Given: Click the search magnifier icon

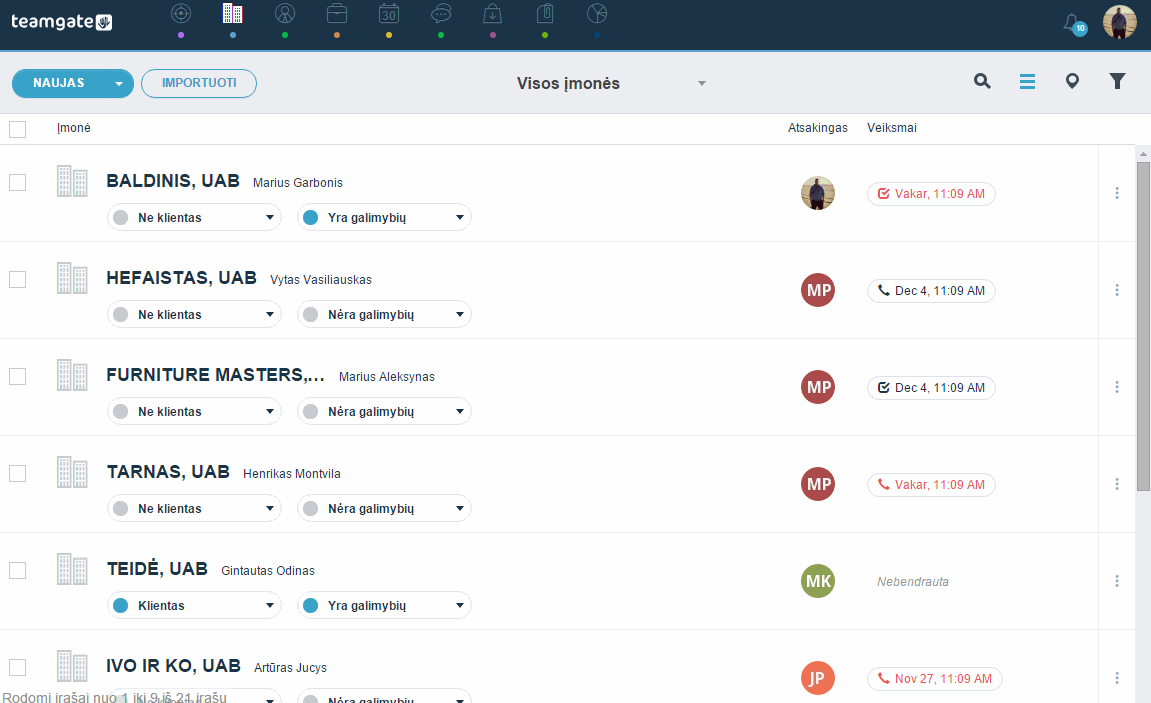Looking at the screenshot, I should point(982,81).
